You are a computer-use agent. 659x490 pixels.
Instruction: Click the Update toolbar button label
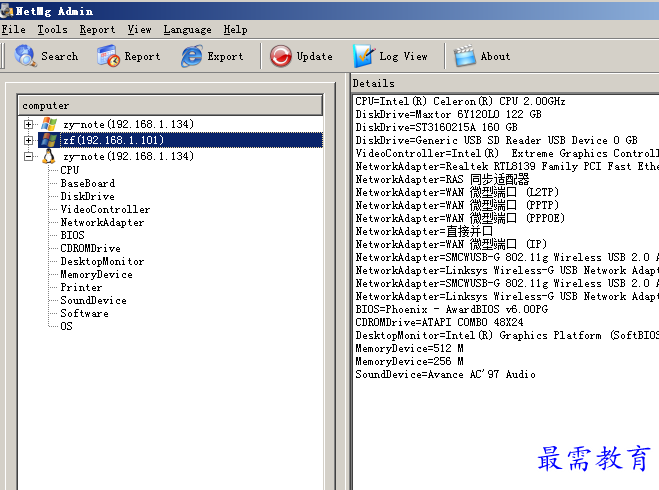[x=314, y=56]
